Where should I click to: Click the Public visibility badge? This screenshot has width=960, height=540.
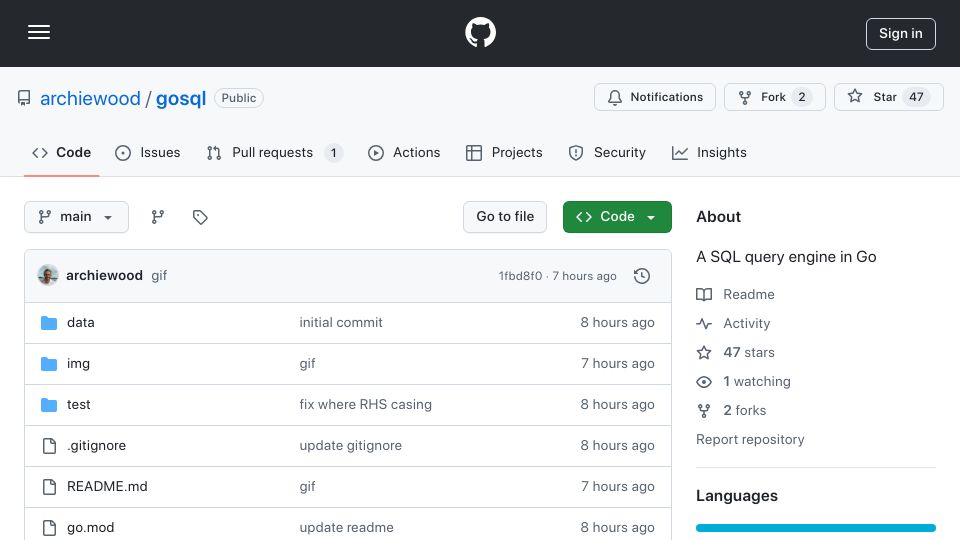coord(239,98)
